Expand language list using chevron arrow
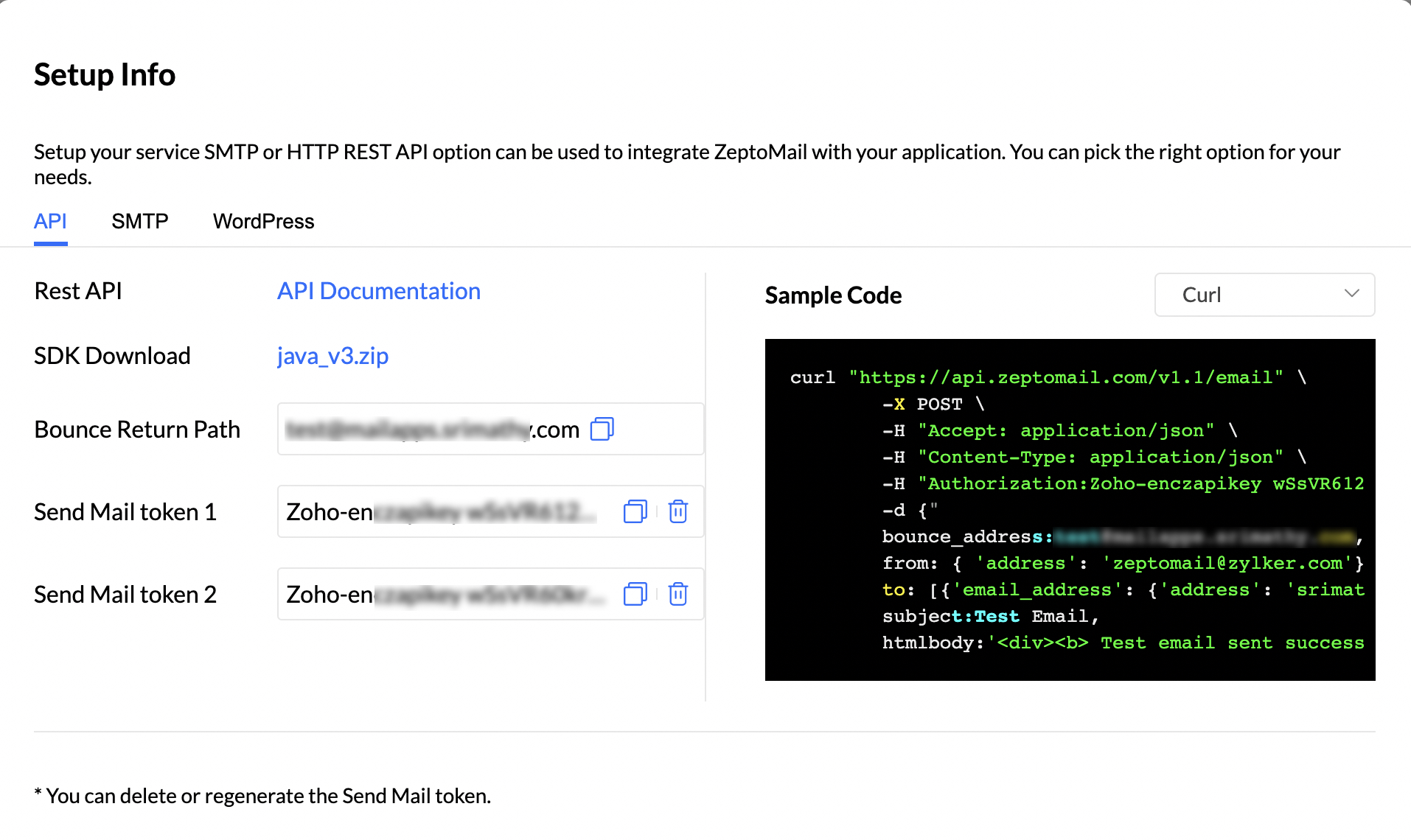The width and height of the screenshot is (1411, 840). click(x=1351, y=293)
